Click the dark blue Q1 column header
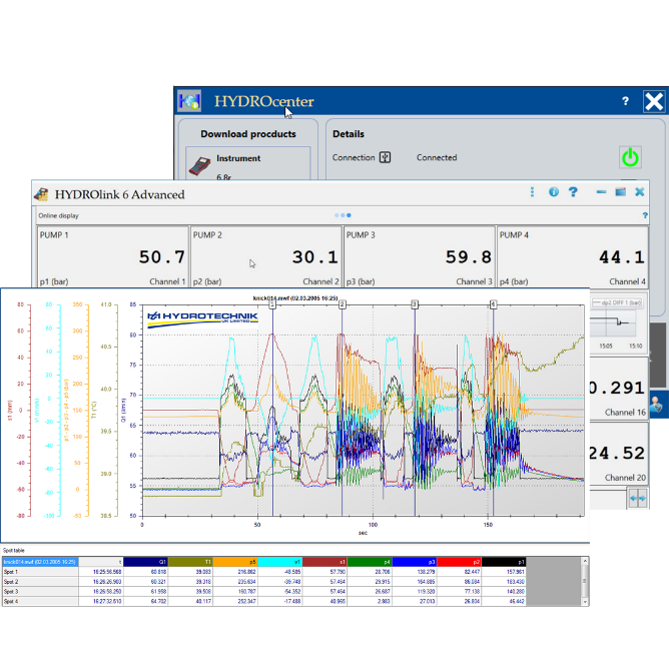The width and height of the screenshot is (669, 669). click(x=145, y=562)
